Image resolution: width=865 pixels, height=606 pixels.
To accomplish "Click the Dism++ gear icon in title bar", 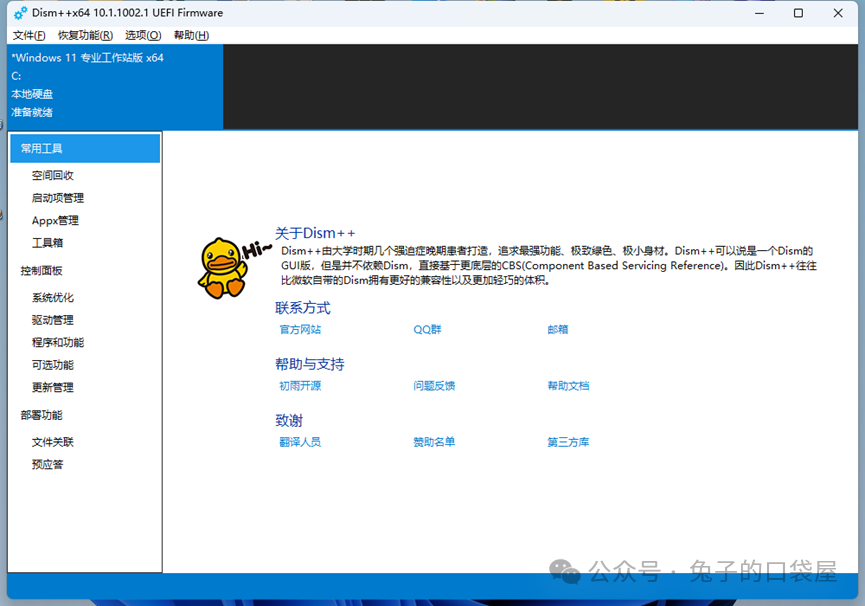I will coord(20,13).
